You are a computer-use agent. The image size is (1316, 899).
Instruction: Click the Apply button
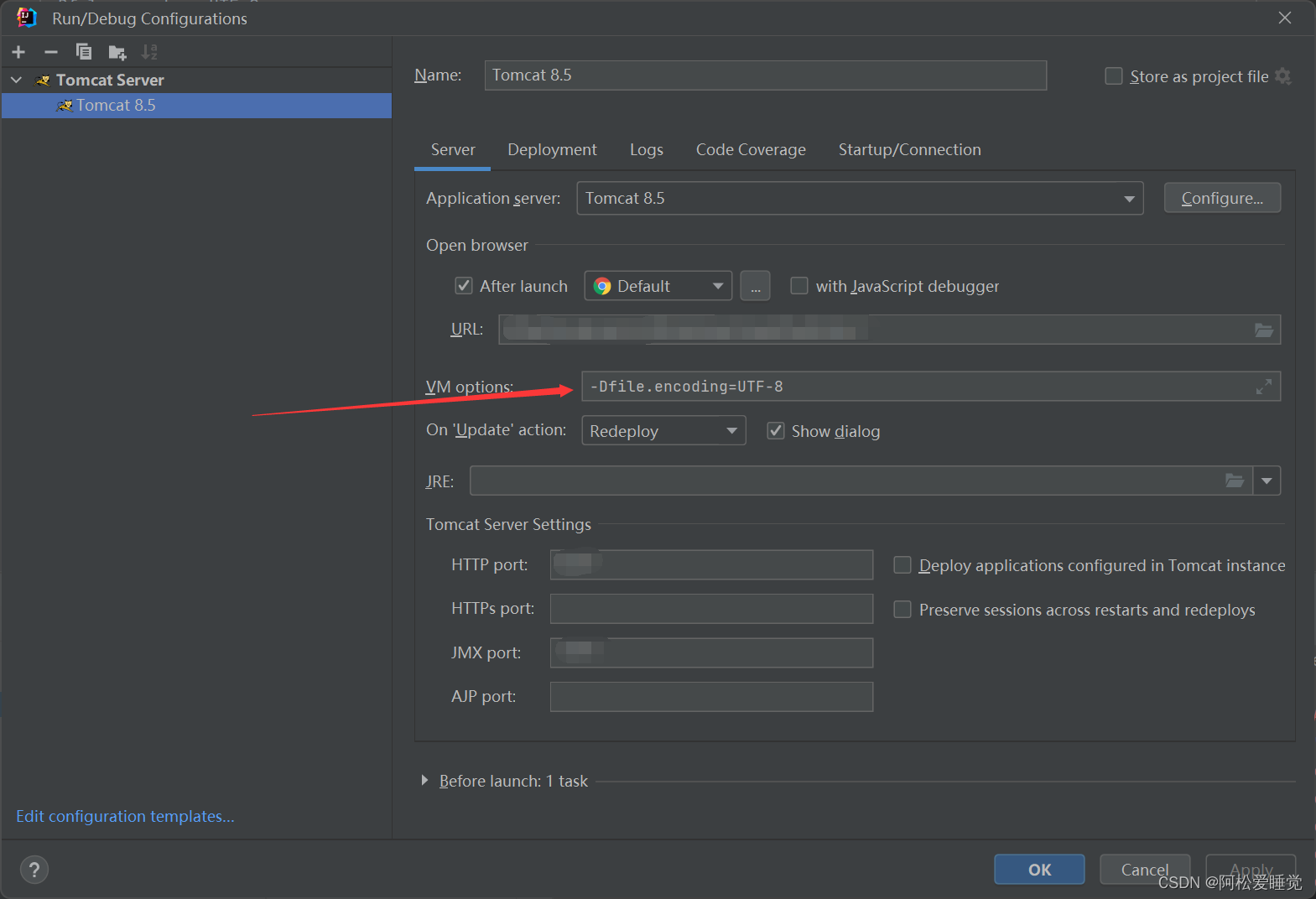1251,870
